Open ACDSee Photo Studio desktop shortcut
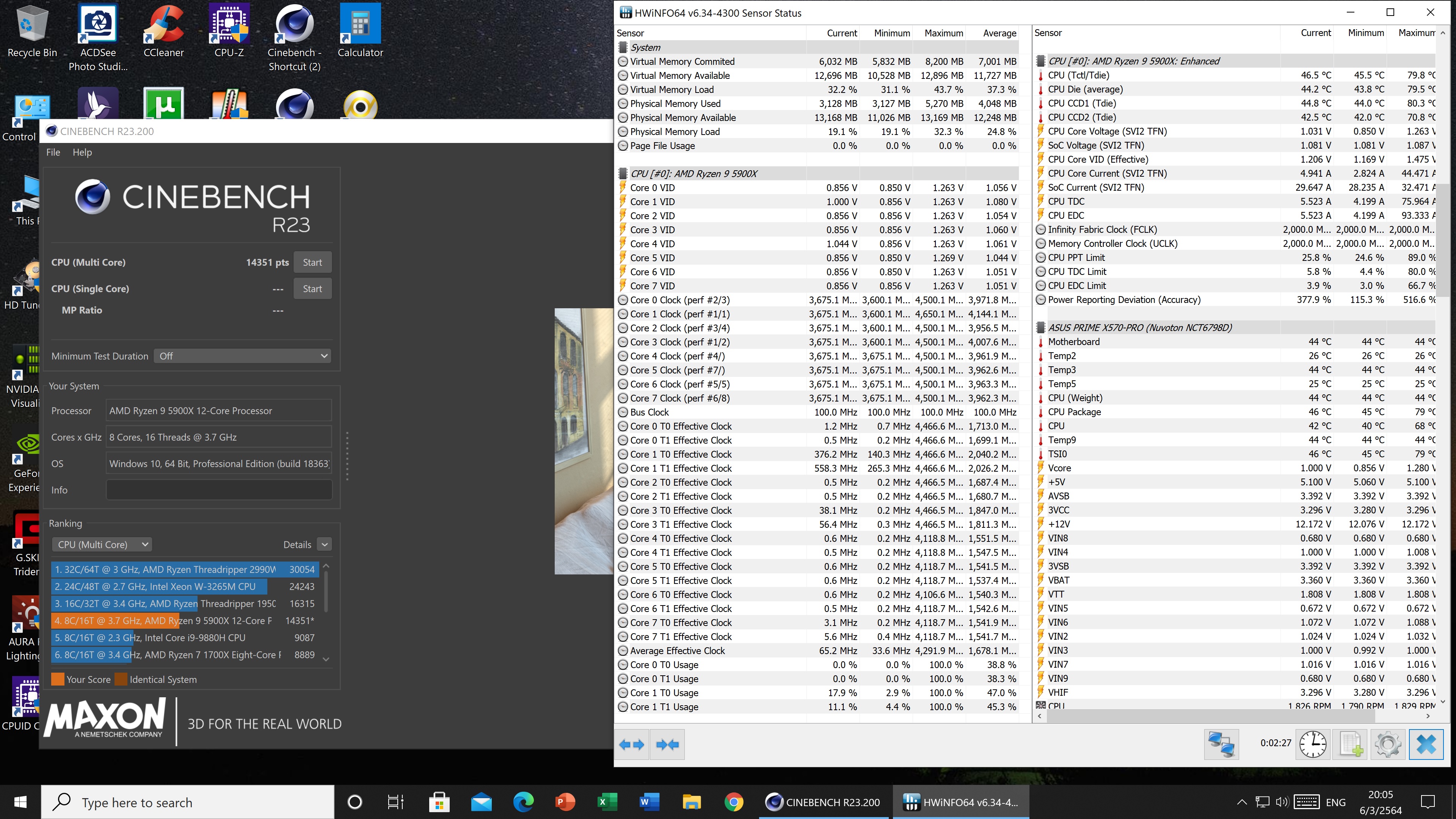Image resolution: width=1456 pixels, height=819 pixels. (x=98, y=37)
